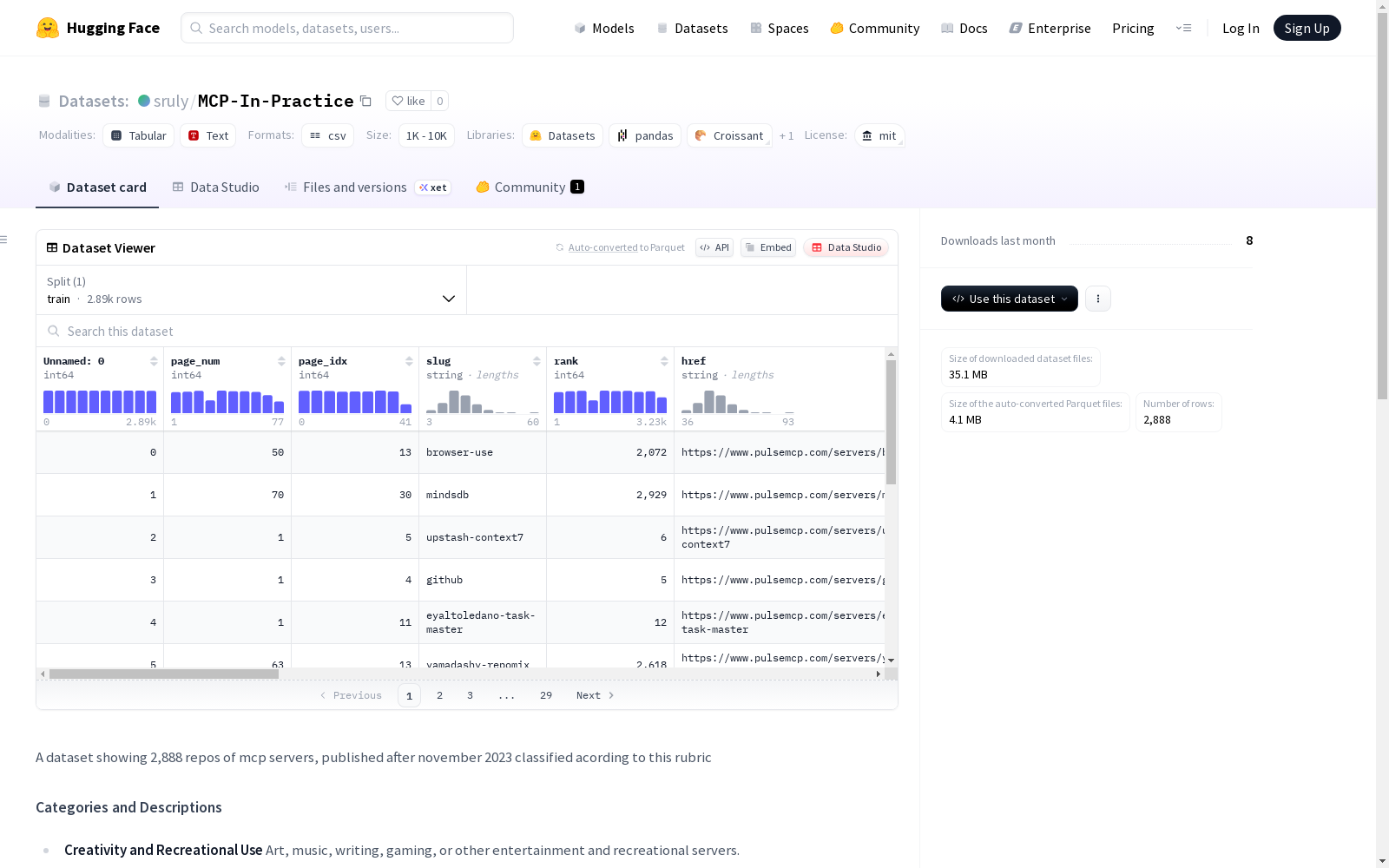Open the Community tab for this dataset
The image size is (1389, 868).
click(x=530, y=187)
